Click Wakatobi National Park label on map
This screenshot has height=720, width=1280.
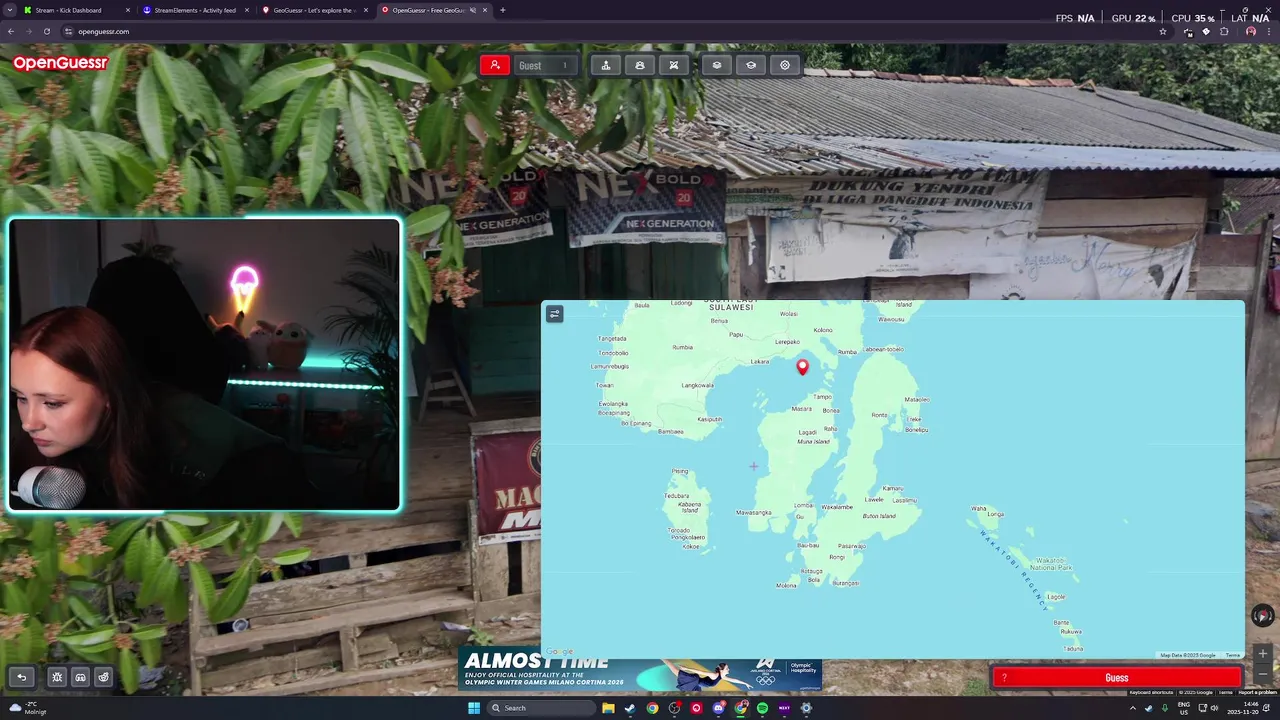click(1052, 564)
